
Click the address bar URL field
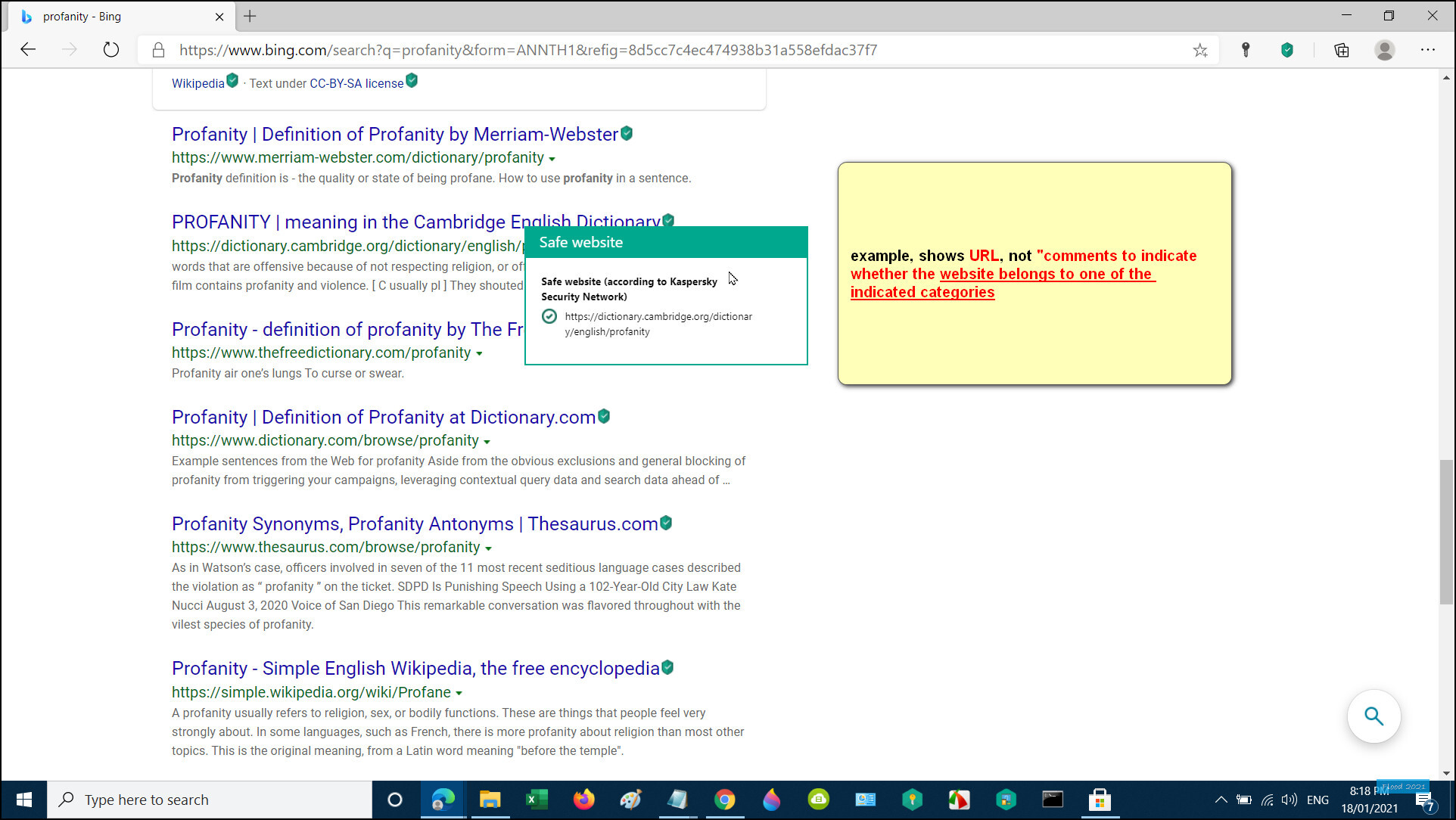pos(527,50)
